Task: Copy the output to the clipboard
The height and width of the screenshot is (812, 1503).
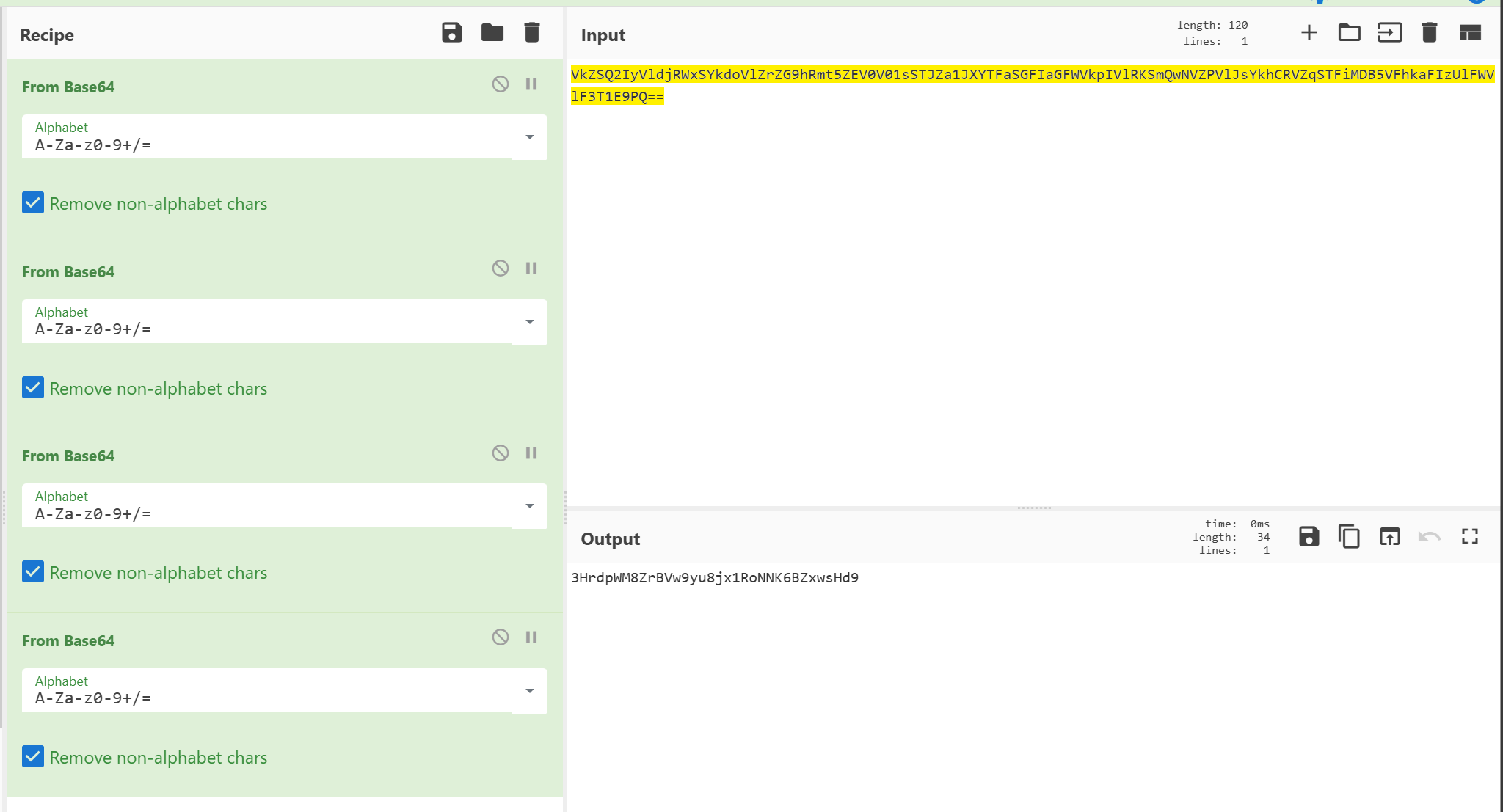Action: click(1349, 537)
